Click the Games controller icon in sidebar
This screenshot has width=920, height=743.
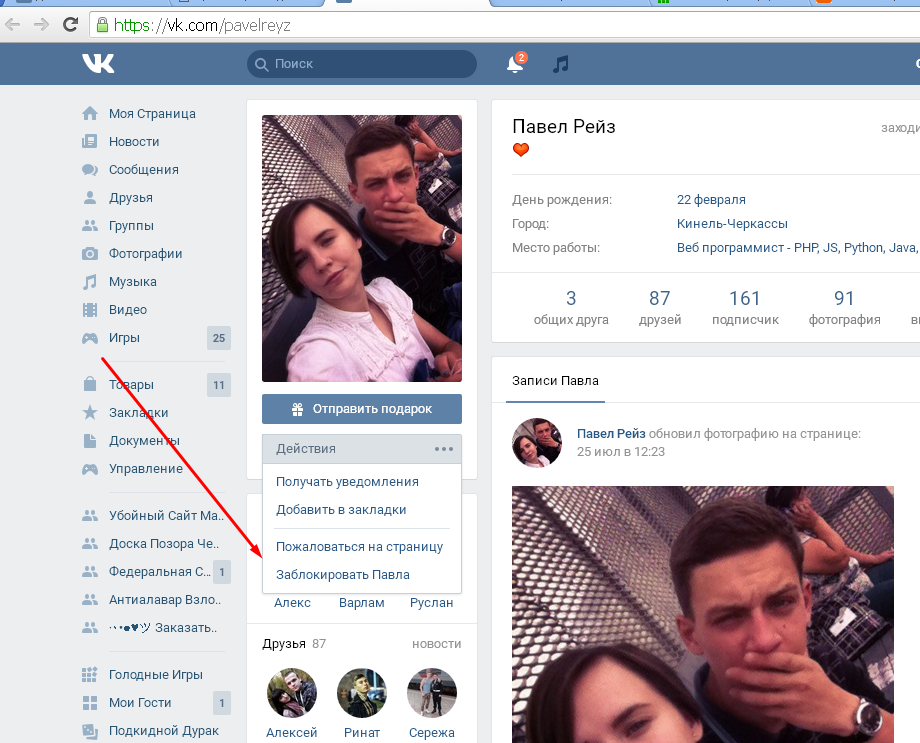coord(90,338)
